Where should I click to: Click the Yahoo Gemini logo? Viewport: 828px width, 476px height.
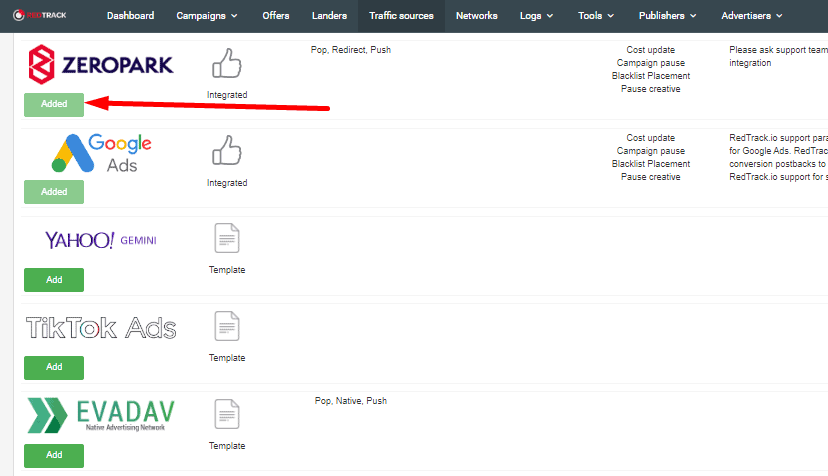pos(100,240)
